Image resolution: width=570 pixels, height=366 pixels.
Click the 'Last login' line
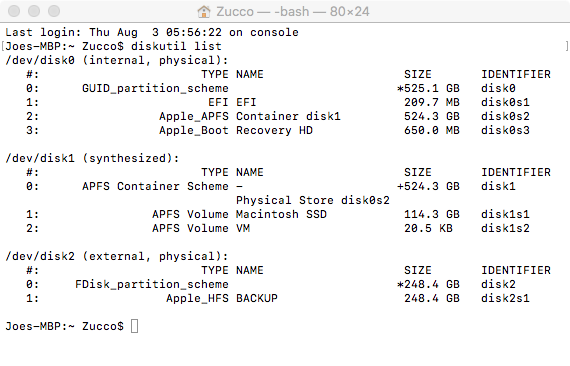[x=152, y=32]
